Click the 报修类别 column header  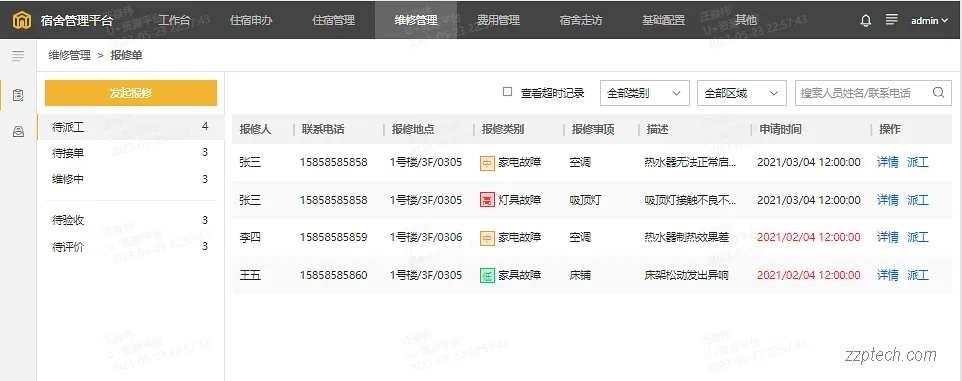tap(503, 129)
